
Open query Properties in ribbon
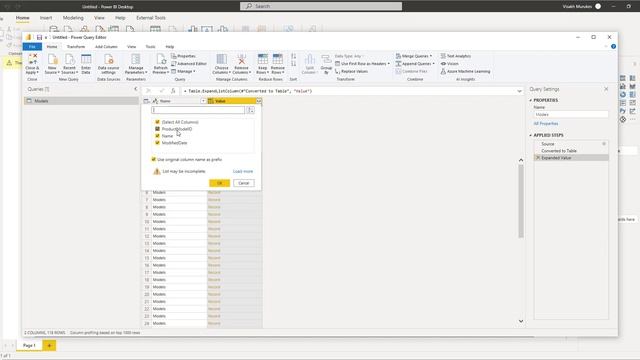point(183,56)
